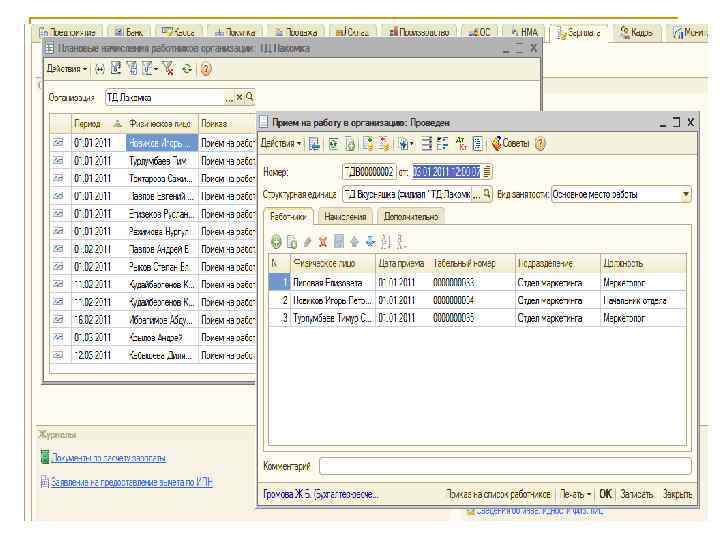Viewport: 720px width, 540px height.
Task: Click the Организация input field
Action: 165,97
